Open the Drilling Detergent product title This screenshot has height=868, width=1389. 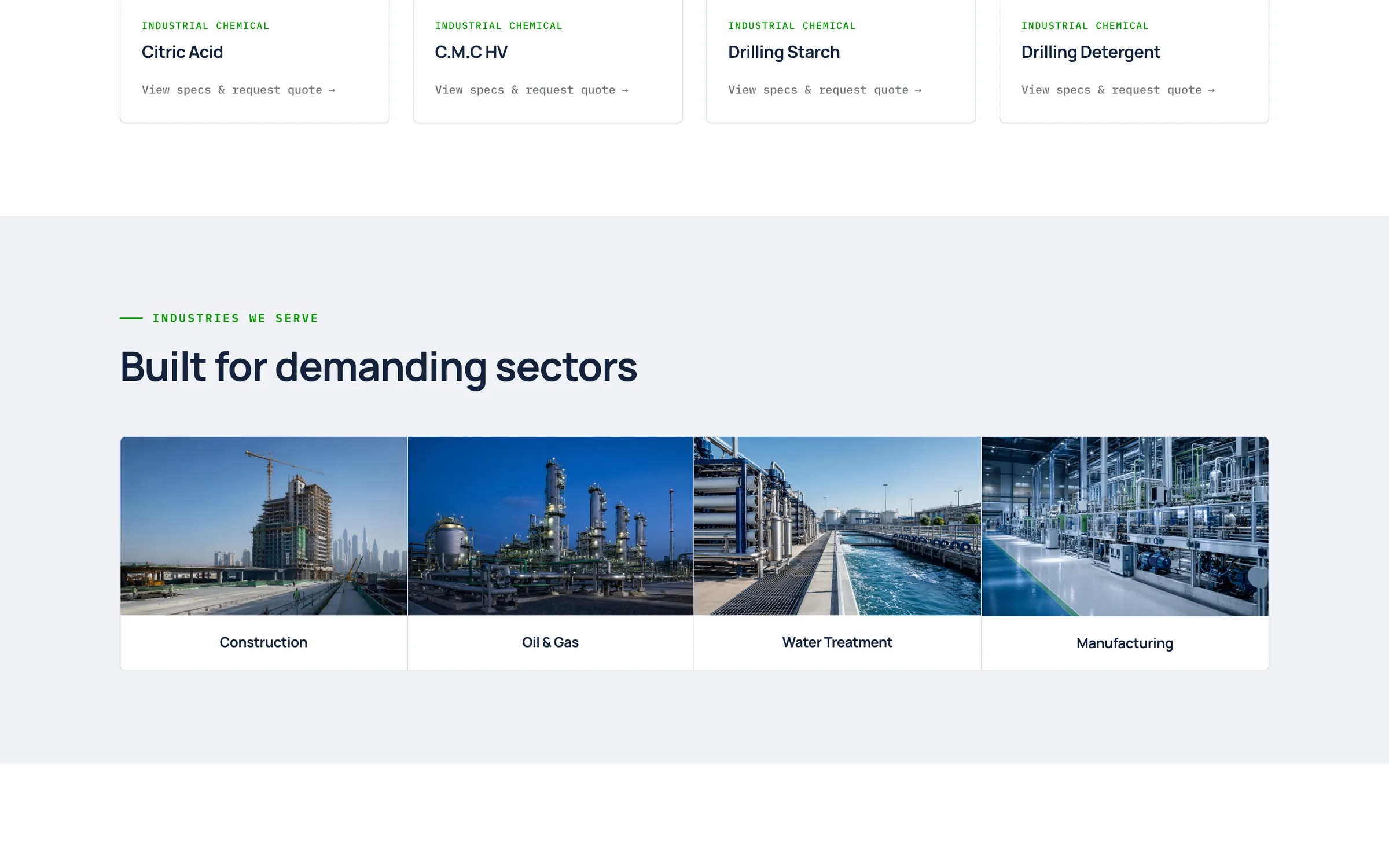pos(1091,52)
